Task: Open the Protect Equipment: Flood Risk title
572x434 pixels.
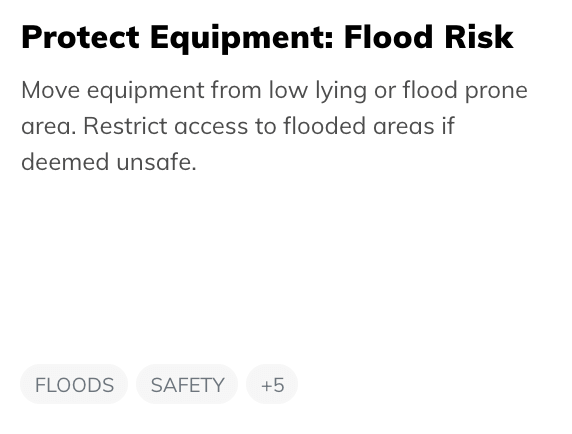Action: 267,38
